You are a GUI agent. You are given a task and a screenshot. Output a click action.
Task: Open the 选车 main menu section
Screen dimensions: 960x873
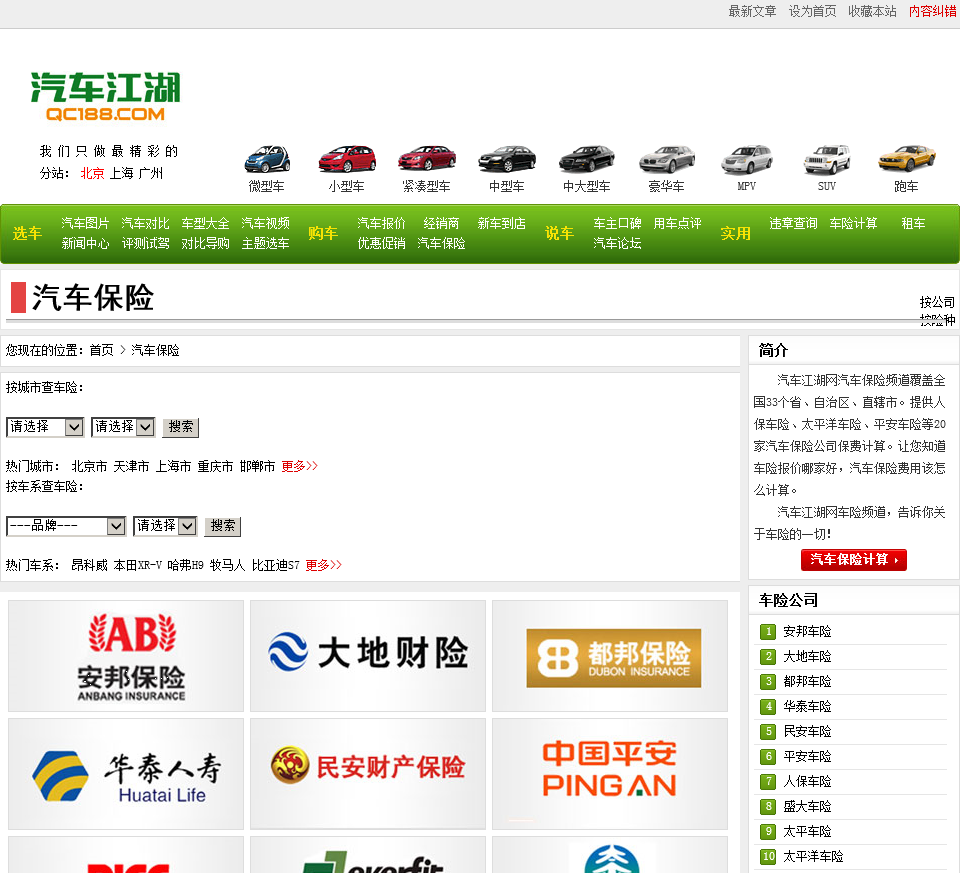[x=27, y=233]
